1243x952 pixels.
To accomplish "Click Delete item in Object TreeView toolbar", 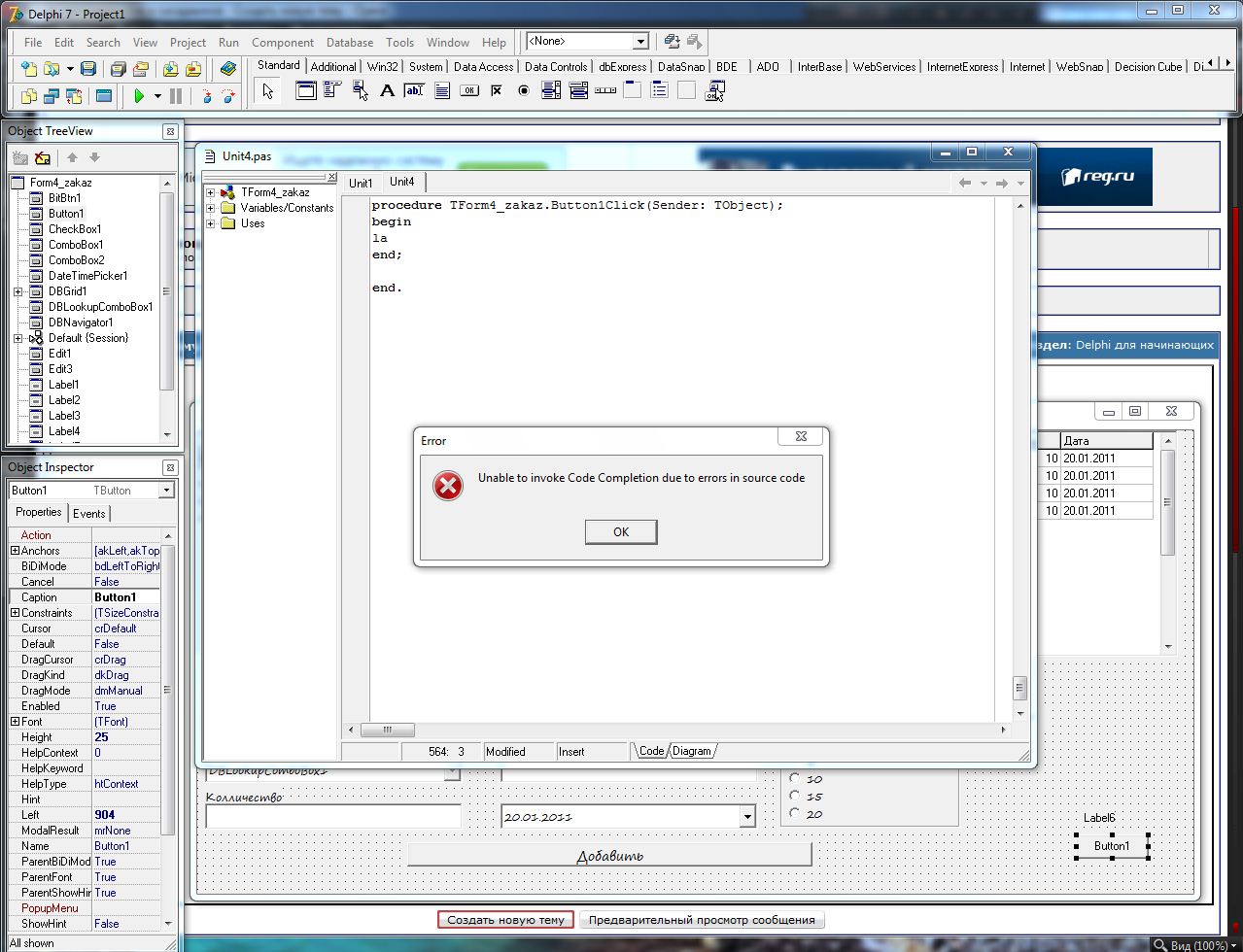I will tap(42, 157).
